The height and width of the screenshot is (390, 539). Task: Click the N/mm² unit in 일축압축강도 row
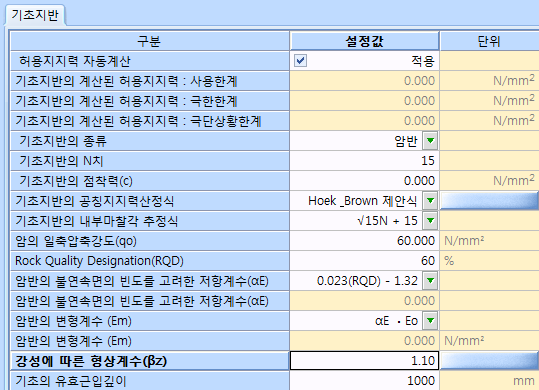(x=464, y=241)
